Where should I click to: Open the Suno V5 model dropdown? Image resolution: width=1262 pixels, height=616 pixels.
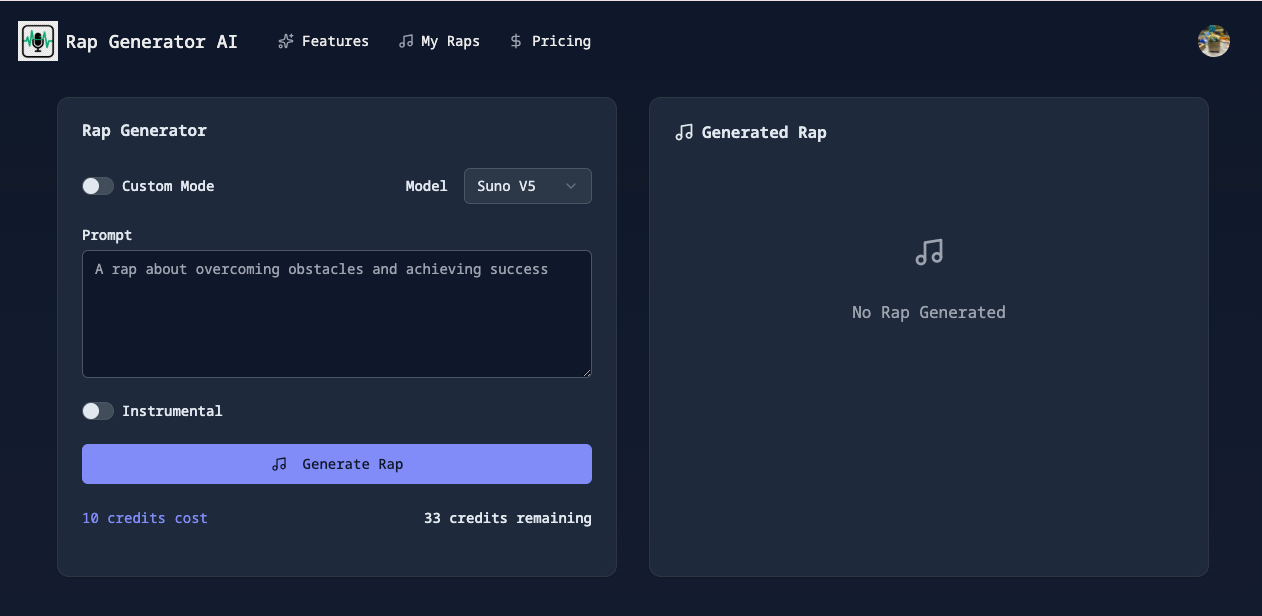coord(527,186)
